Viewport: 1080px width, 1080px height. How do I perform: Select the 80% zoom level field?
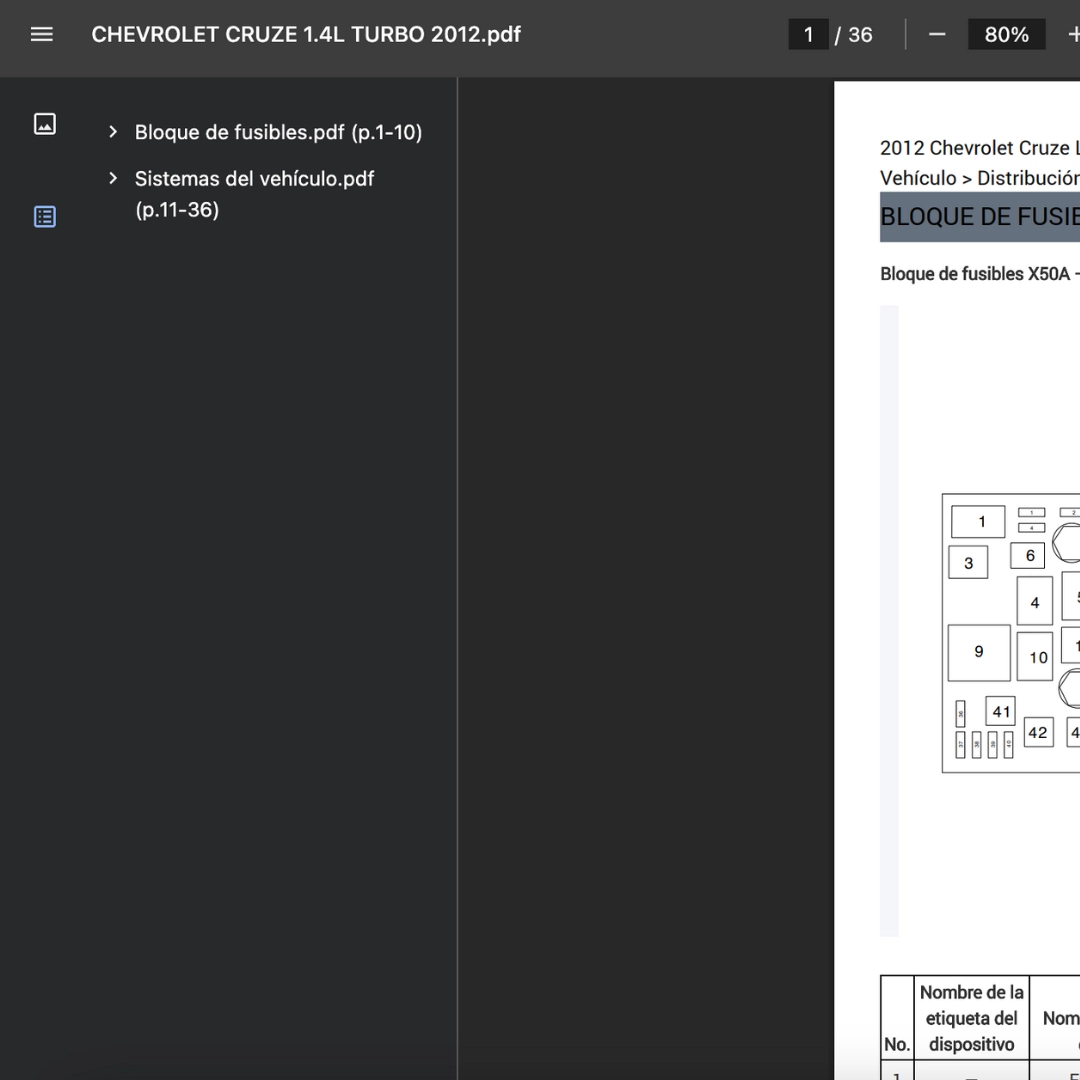click(1006, 35)
